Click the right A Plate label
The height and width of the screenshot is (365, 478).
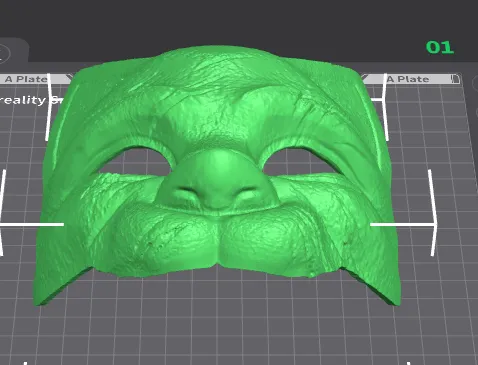[x=408, y=79]
